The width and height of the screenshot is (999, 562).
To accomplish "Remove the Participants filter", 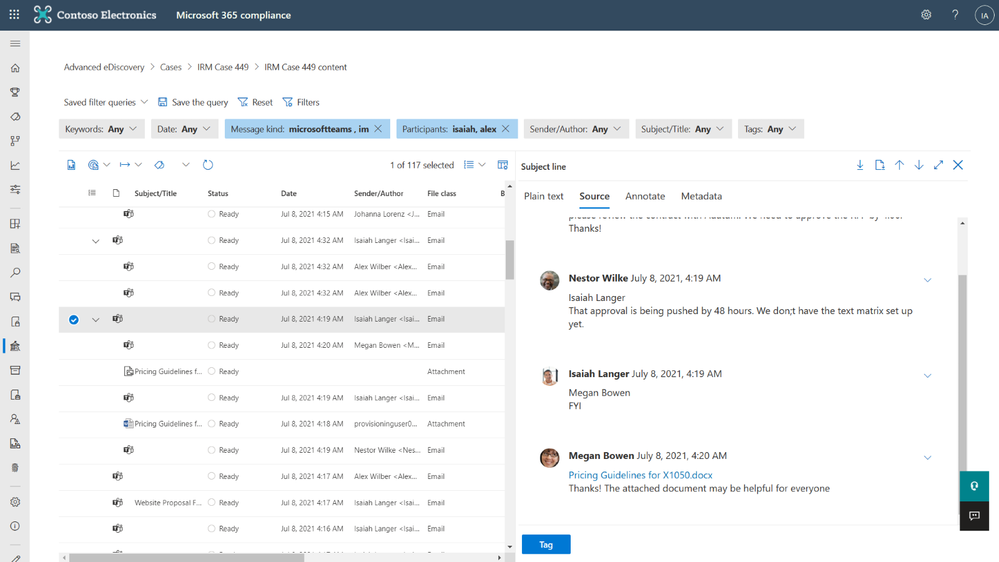I will point(506,129).
